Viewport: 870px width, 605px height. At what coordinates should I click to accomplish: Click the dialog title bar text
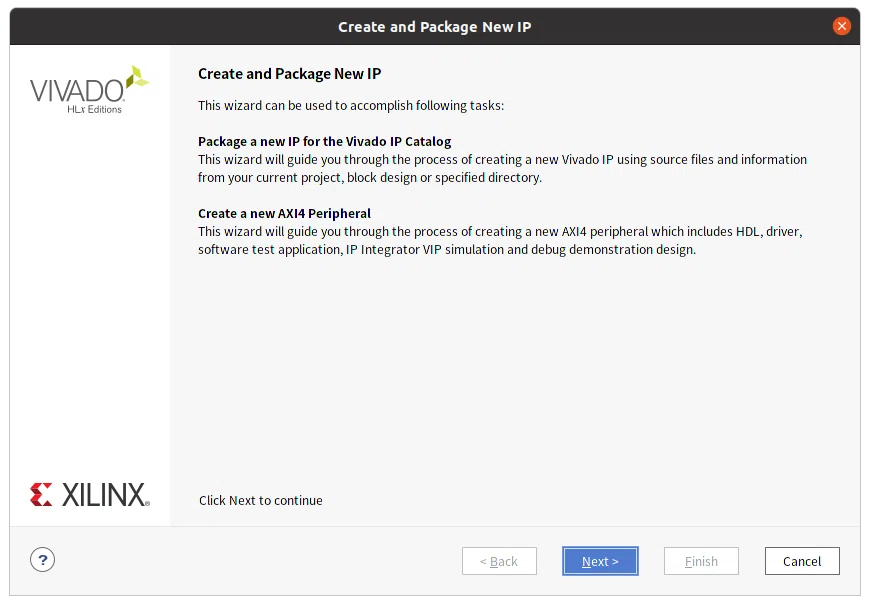pos(434,27)
